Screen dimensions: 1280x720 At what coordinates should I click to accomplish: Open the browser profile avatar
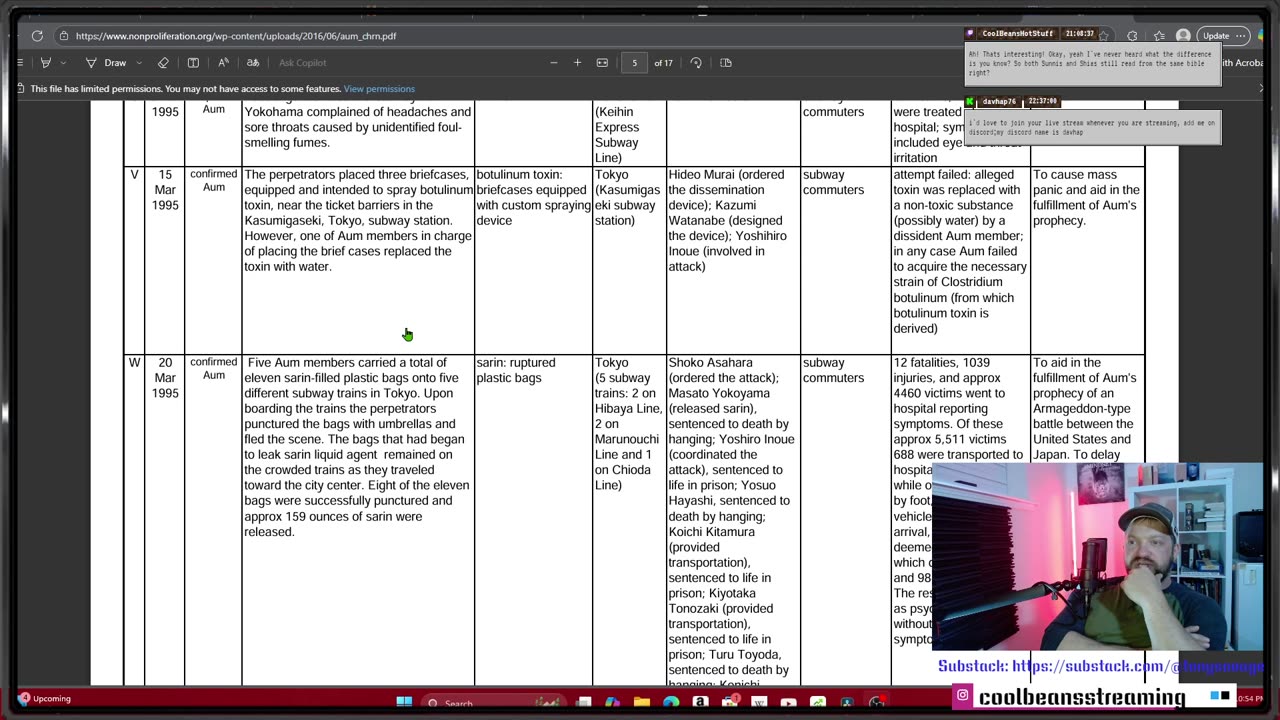coord(1183,36)
